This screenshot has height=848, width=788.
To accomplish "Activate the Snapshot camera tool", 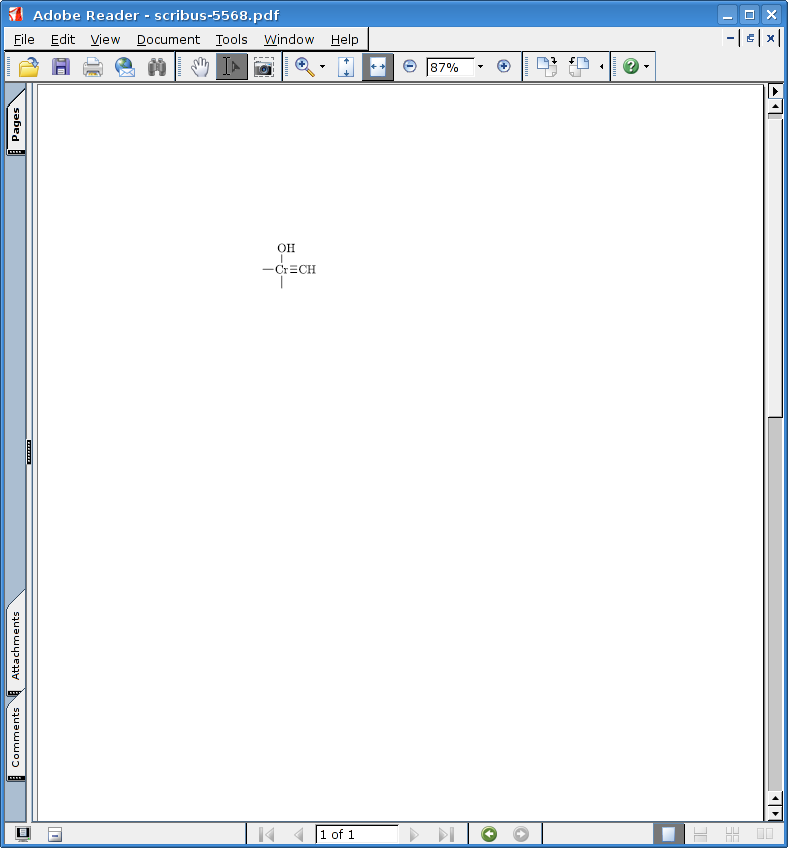I will pyautogui.click(x=263, y=67).
